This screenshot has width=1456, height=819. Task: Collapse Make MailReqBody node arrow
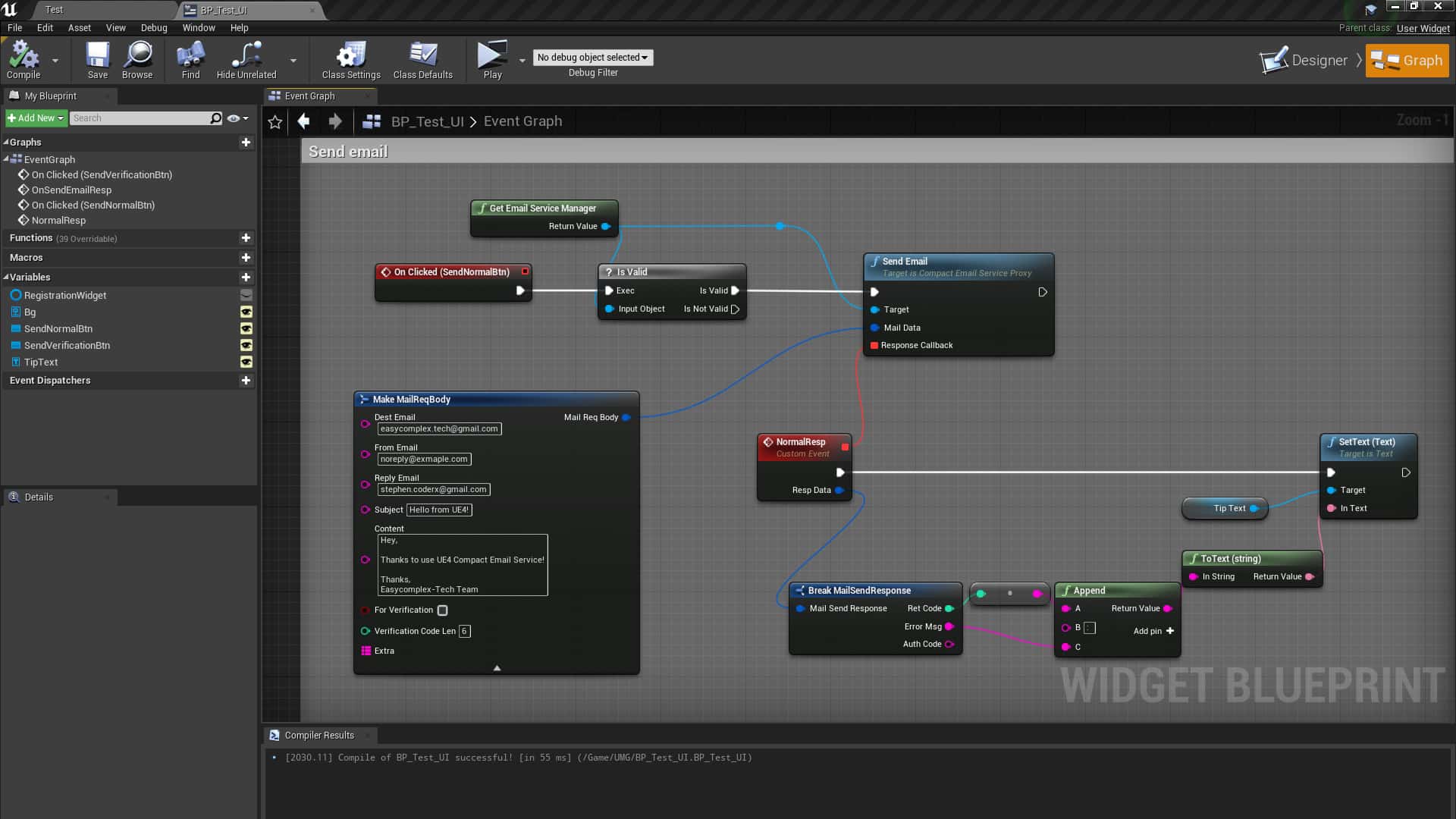497,668
